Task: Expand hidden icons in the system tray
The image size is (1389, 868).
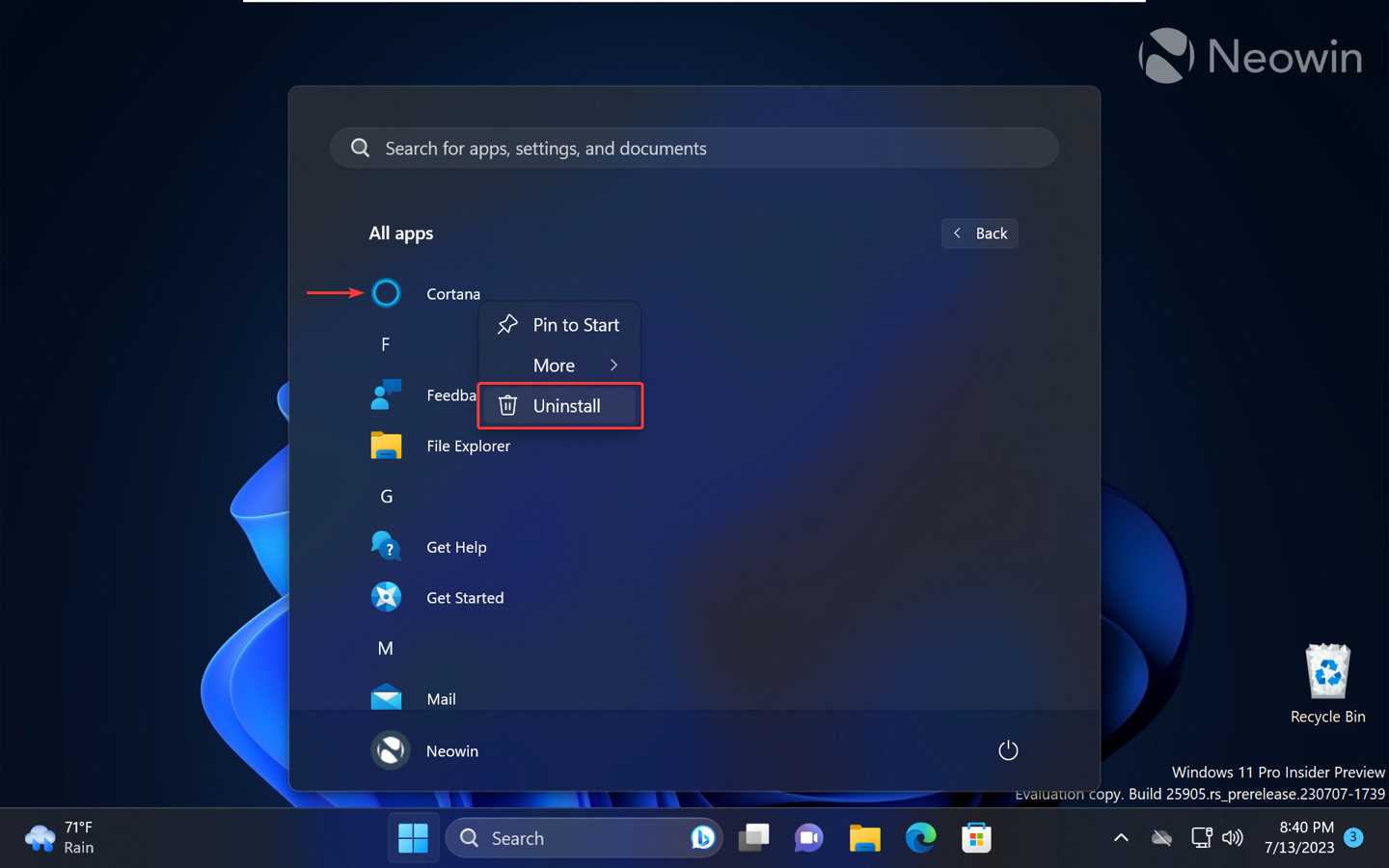Action: (x=1120, y=837)
